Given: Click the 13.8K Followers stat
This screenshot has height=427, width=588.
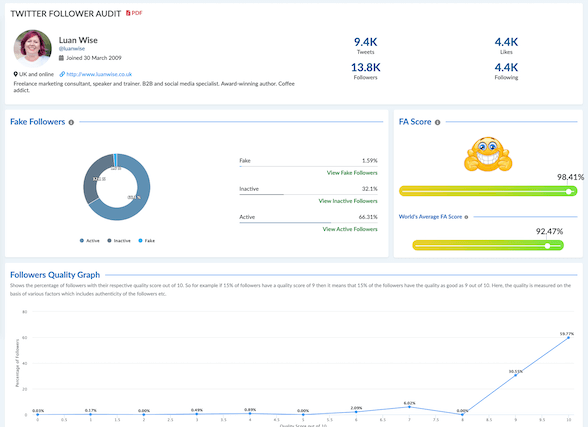Looking at the screenshot, I should [x=366, y=71].
